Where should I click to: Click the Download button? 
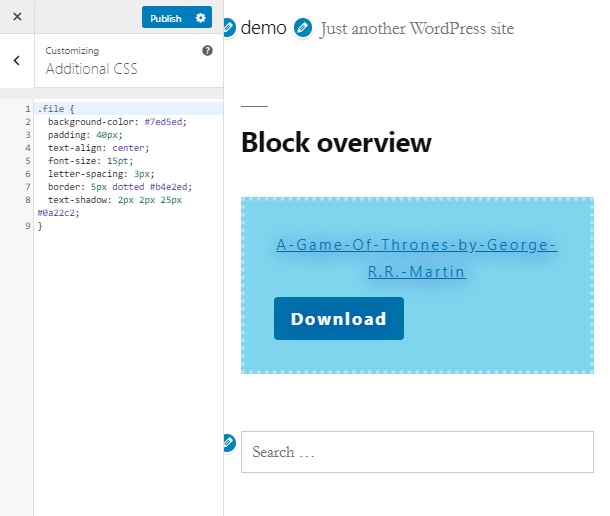[339, 319]
